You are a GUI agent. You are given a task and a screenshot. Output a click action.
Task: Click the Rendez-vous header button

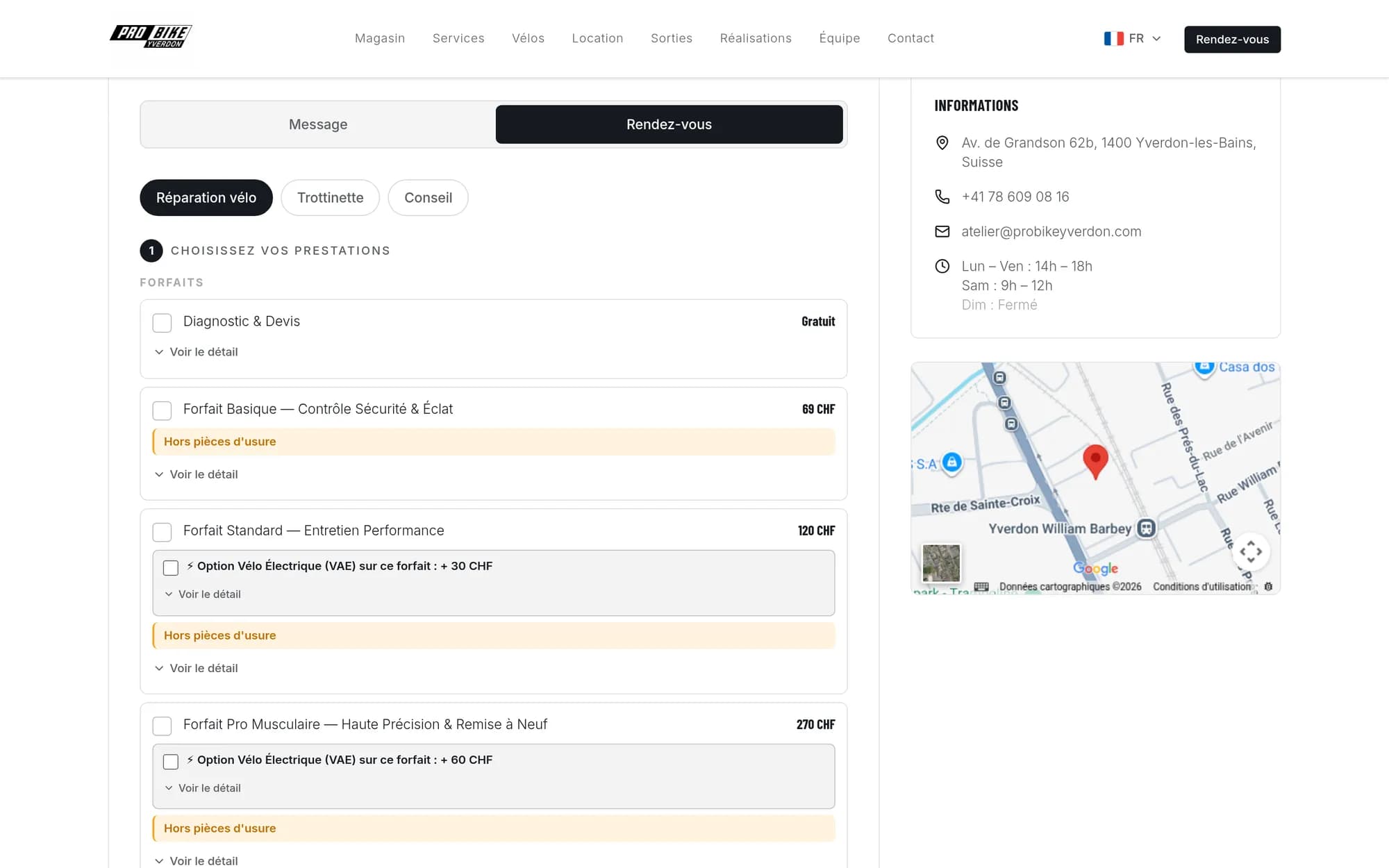click(x=1232, y=40)
